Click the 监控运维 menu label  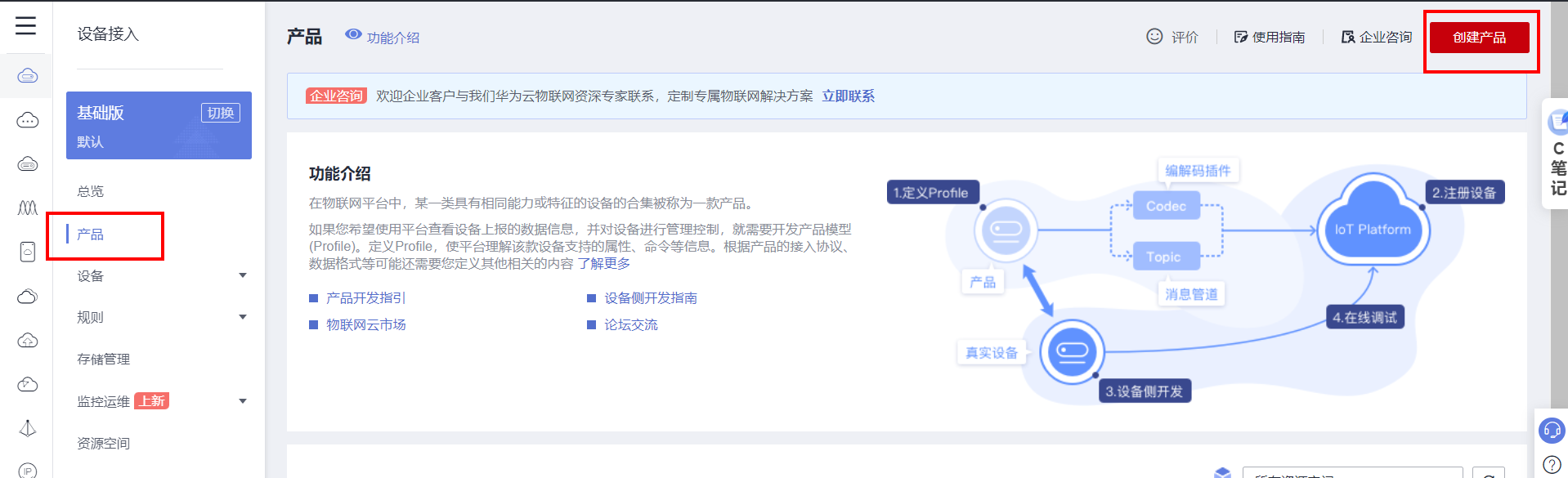tap(104, 401)
